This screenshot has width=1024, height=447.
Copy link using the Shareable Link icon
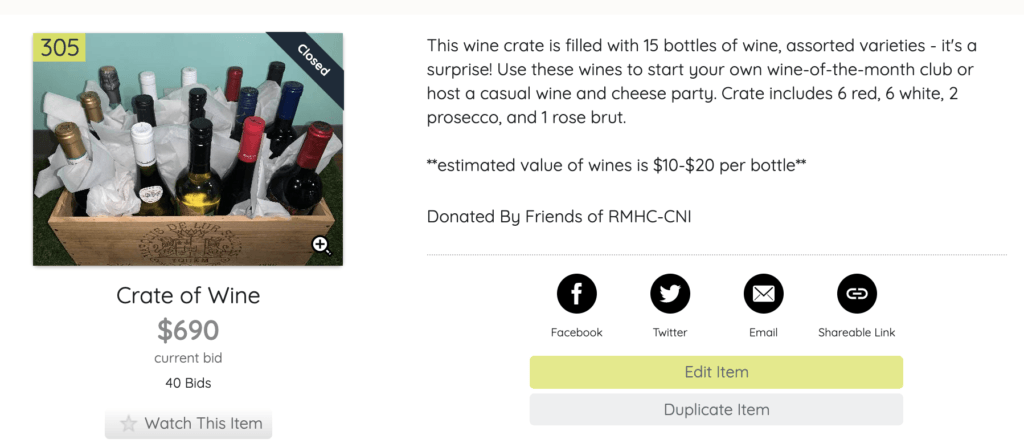[x=857, y=293]
